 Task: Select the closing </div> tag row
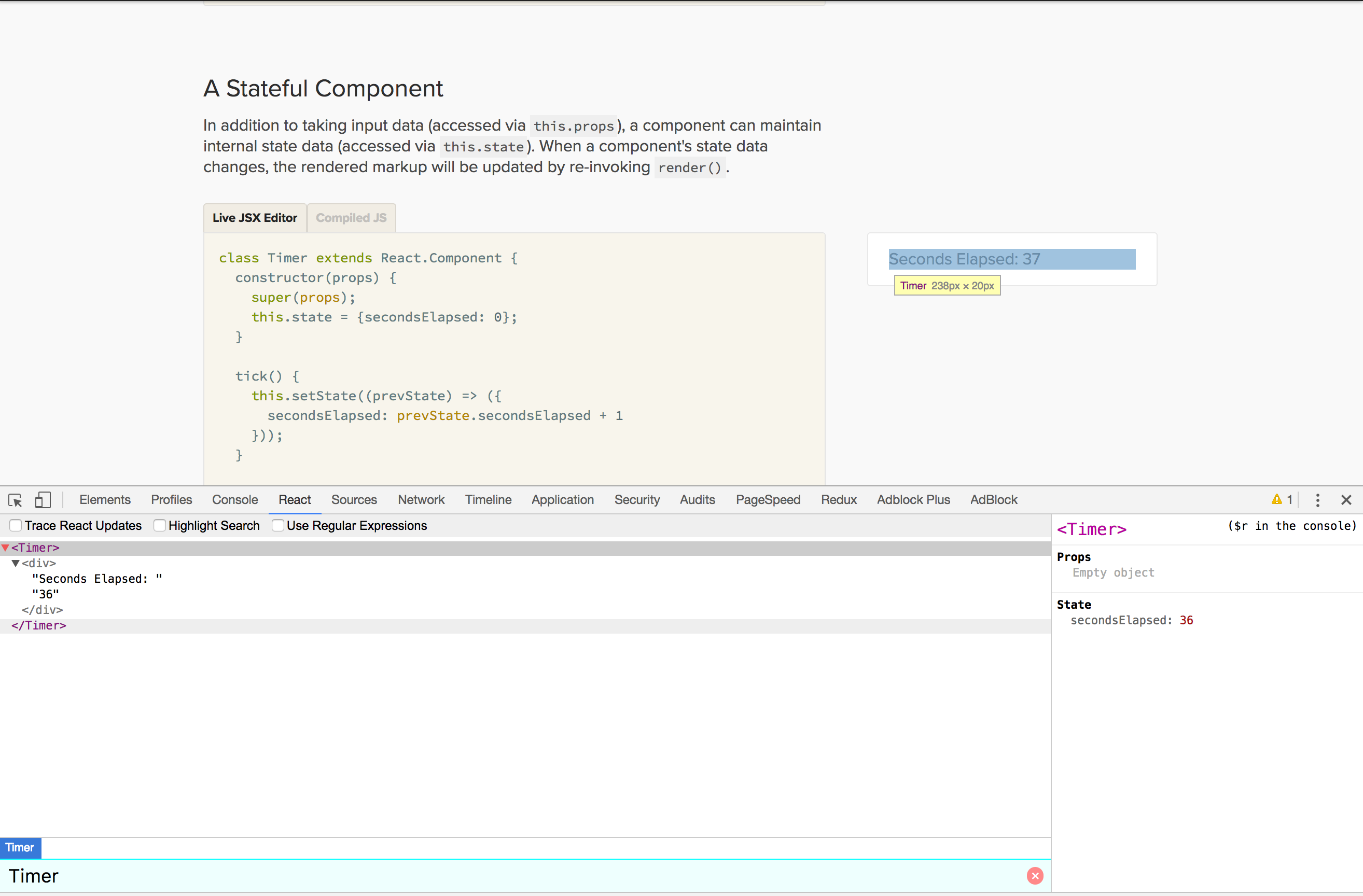tap(43, 610)
